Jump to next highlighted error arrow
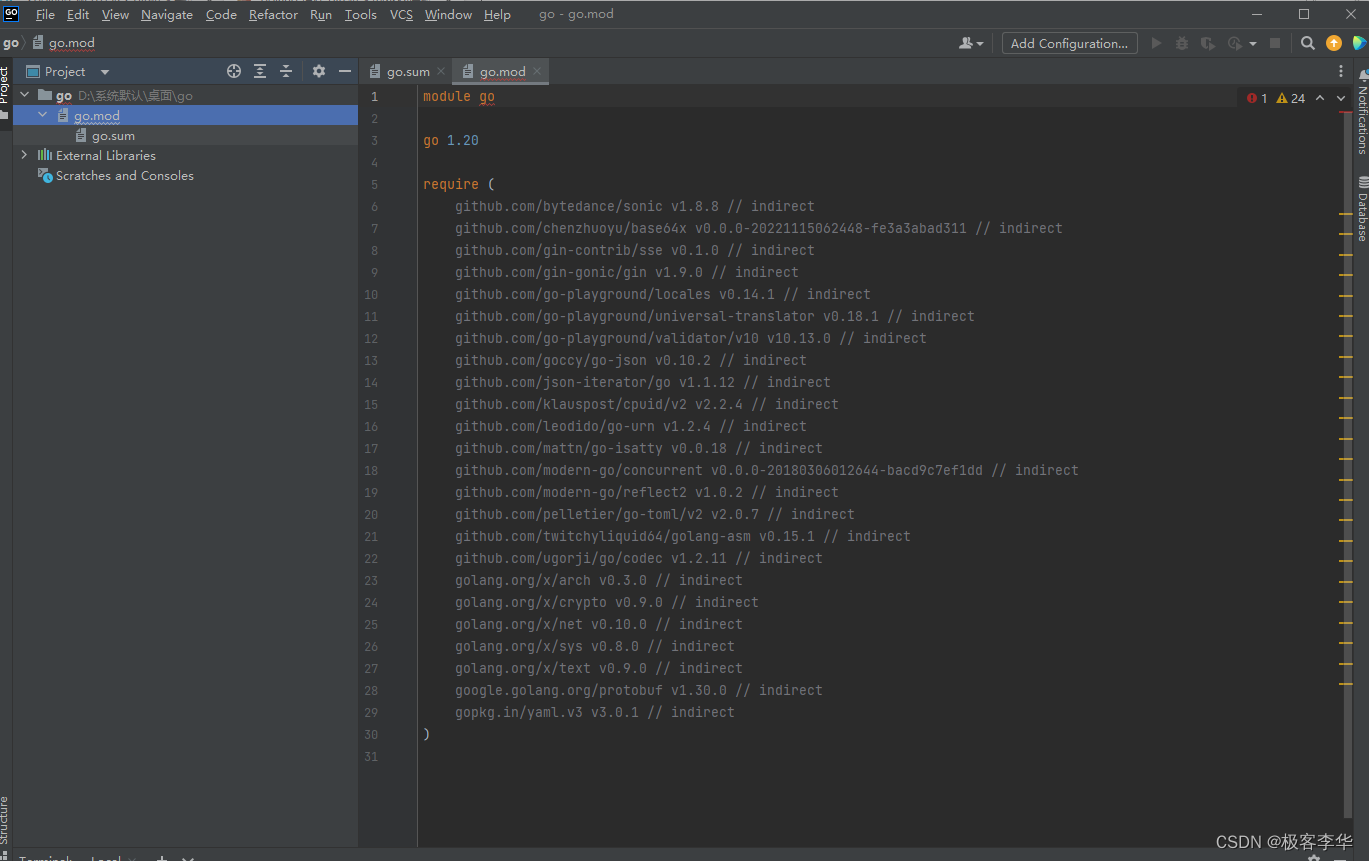Image resolution: width=1369 pixels, height=861 pixels. click(1341, 98)
